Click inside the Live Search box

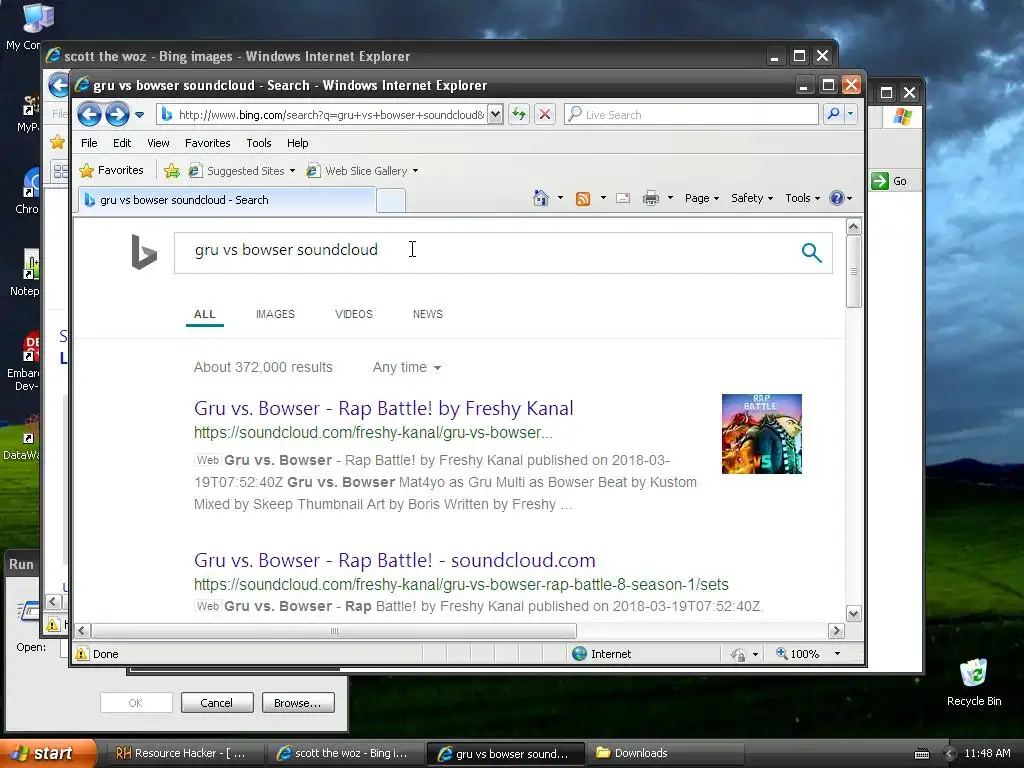pos(692,114)
